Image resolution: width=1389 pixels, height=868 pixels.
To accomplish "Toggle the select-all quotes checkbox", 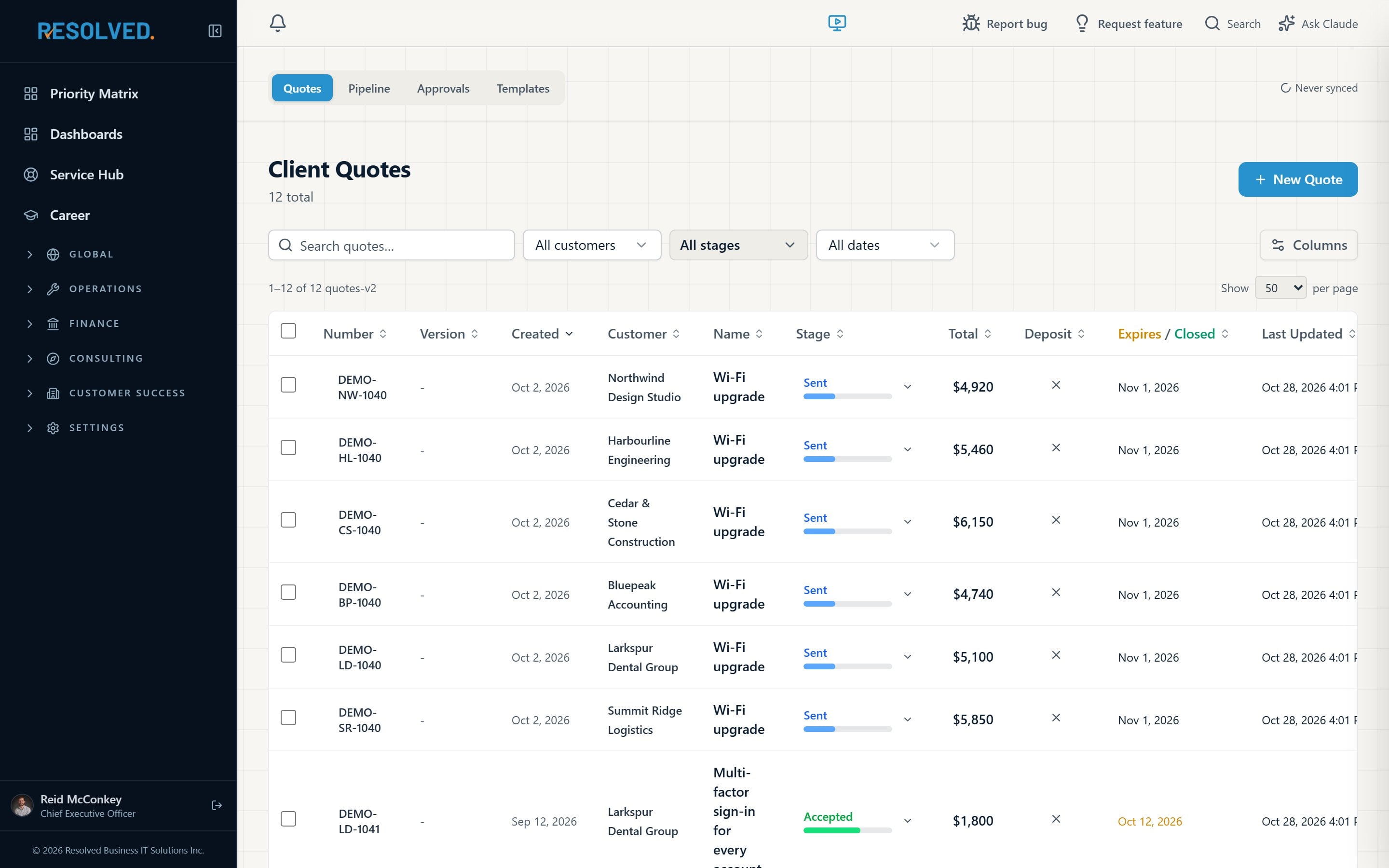I will click(x=288, y=331).
